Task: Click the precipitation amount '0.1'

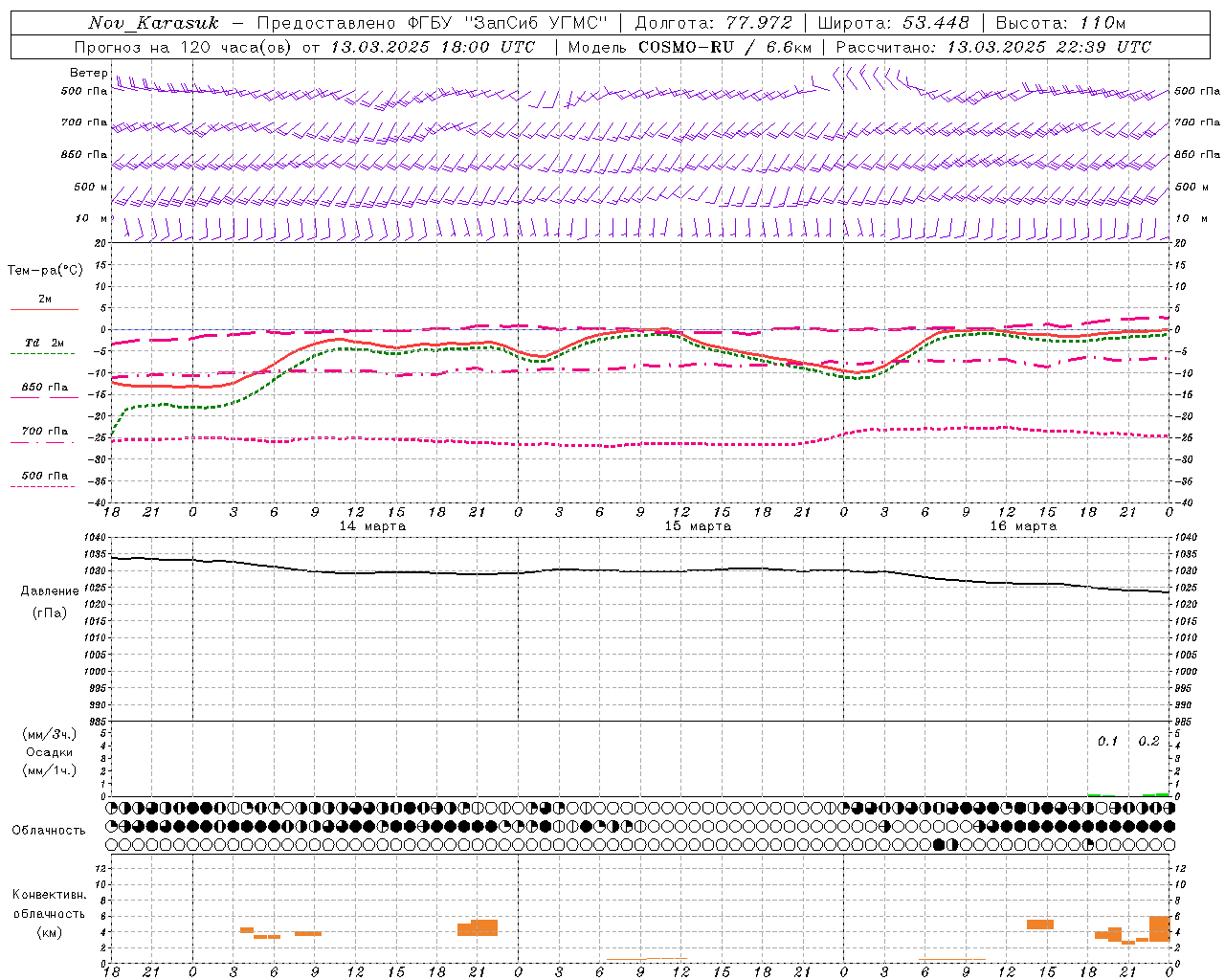Action: click(x=1107, y=742)
